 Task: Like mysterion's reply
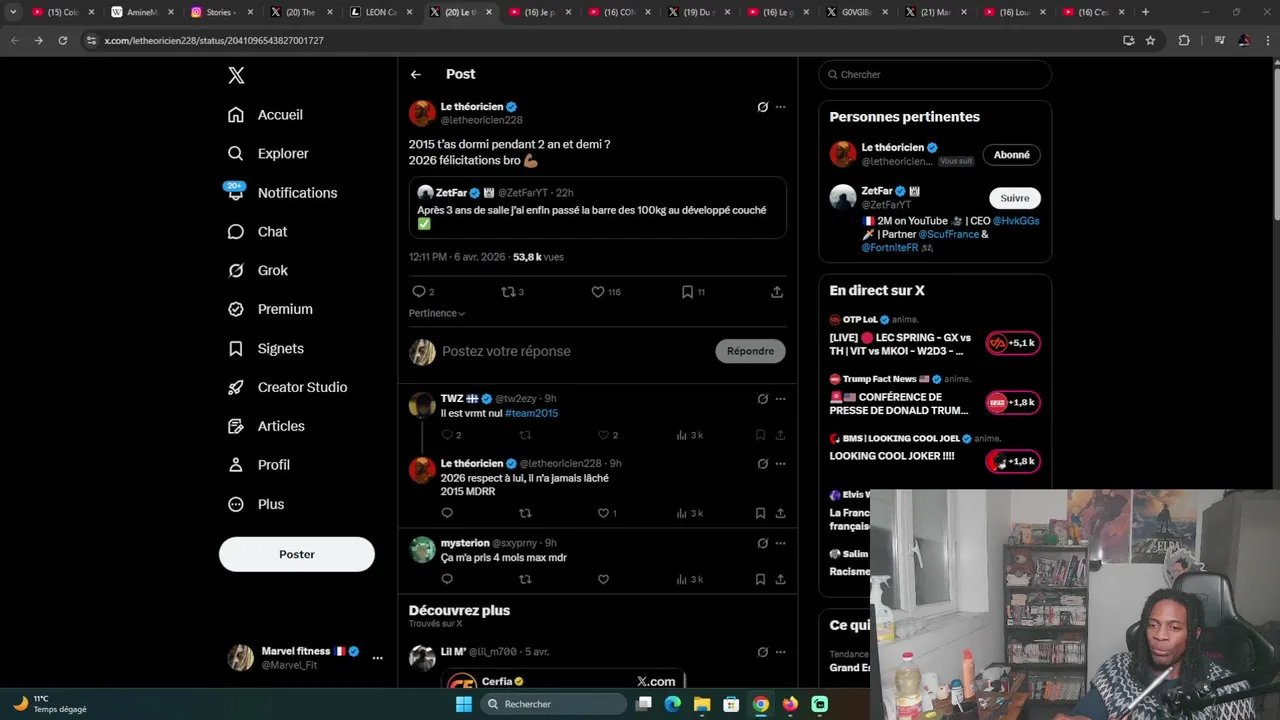tap(603, 579)
